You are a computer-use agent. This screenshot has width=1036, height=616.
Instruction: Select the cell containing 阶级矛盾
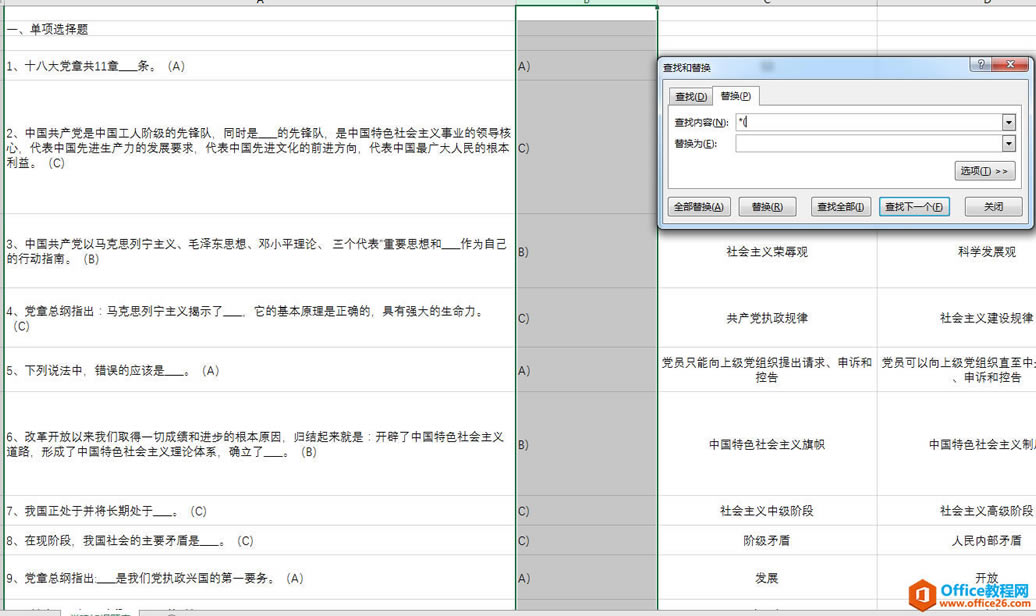point(766,540)
